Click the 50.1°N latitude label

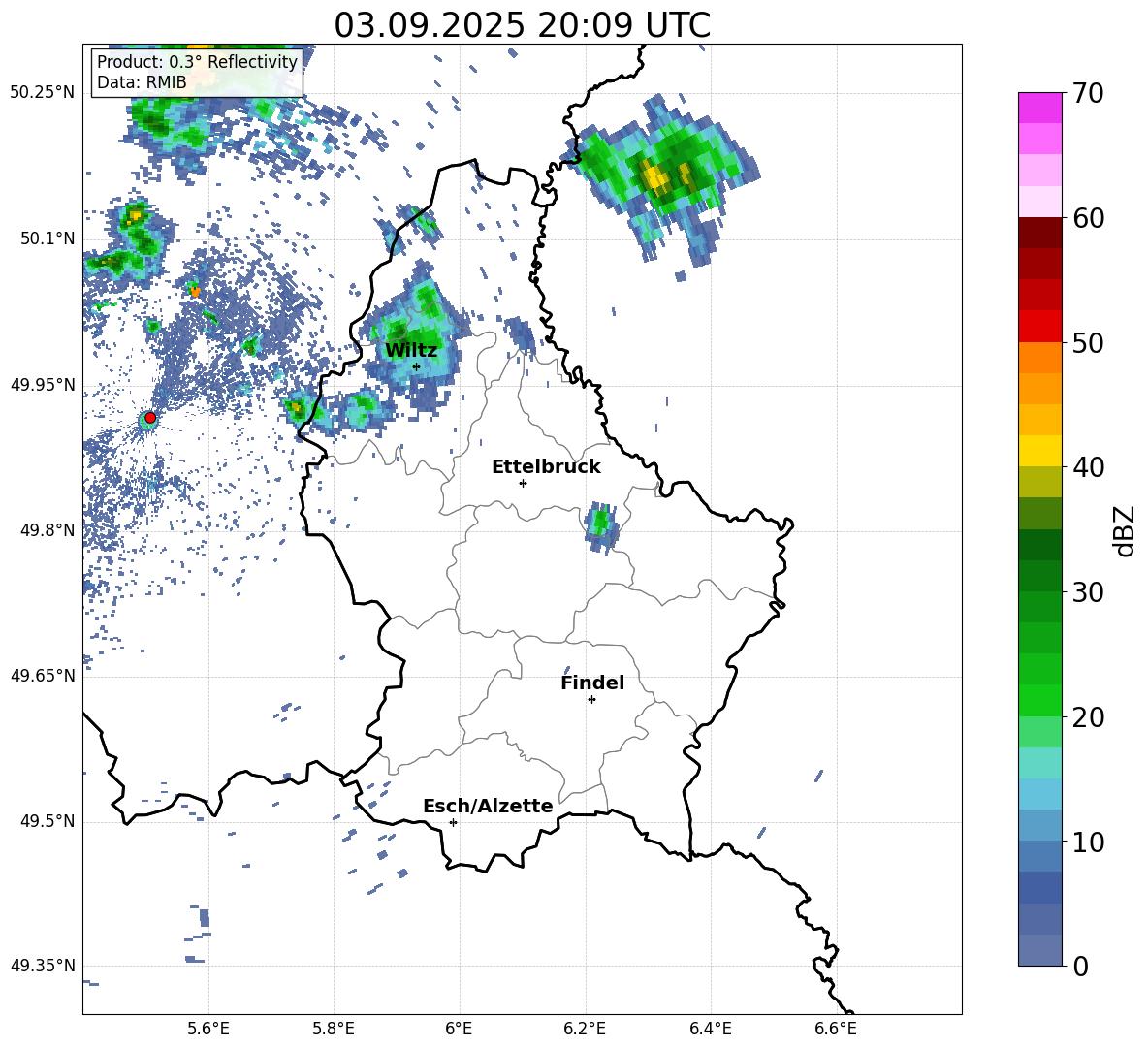click(x=47, y=238)
